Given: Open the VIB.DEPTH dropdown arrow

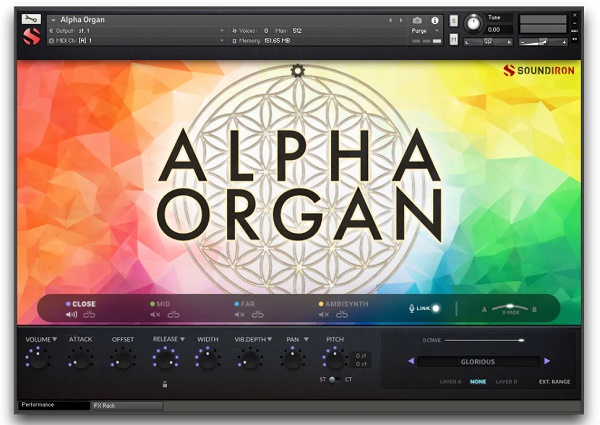Looking at the screenshot, I should pos(270,339).
